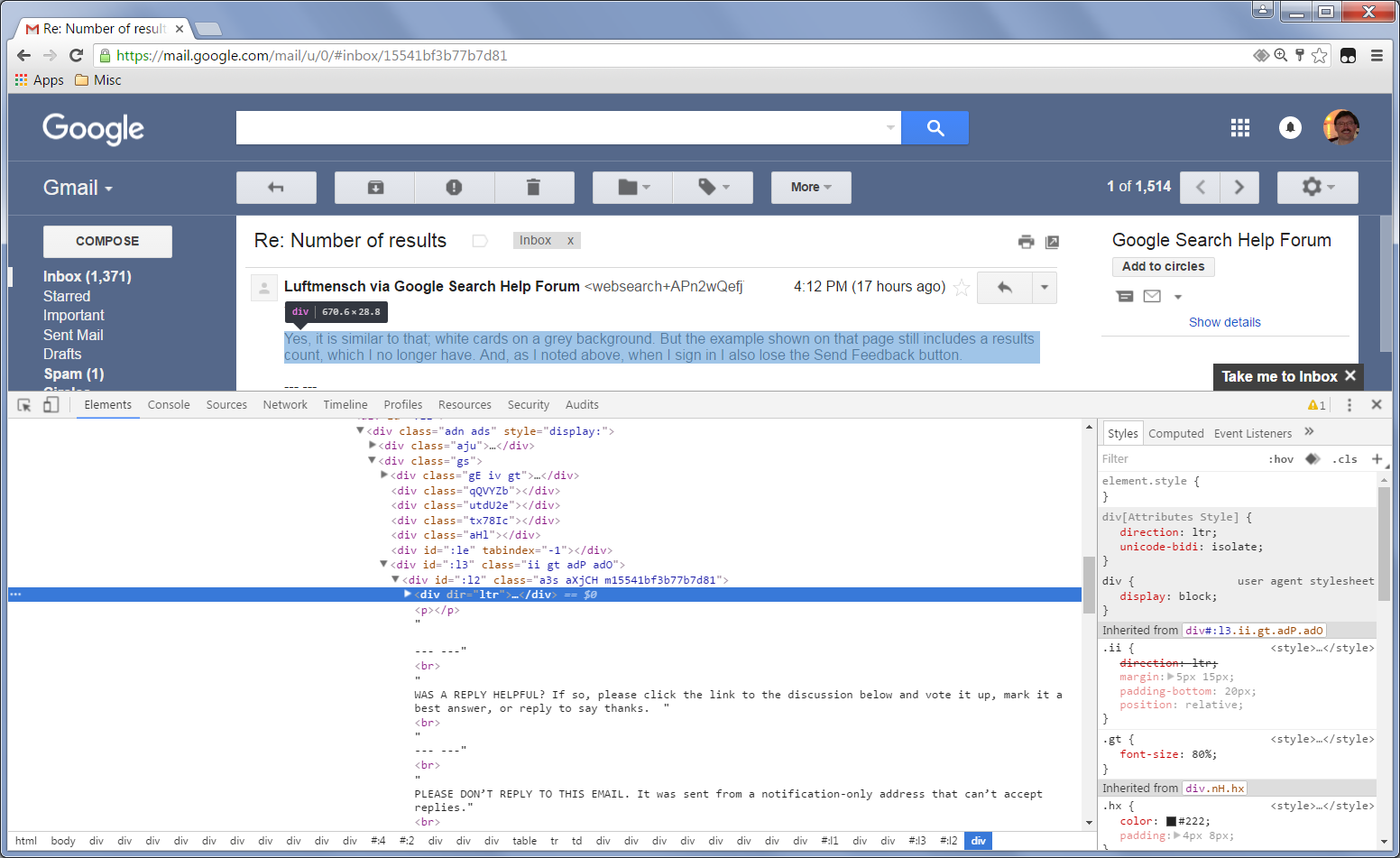The image size is (1400, 858).
Task: Click the Styles Filter field
Action: [x=1179, y=458]
